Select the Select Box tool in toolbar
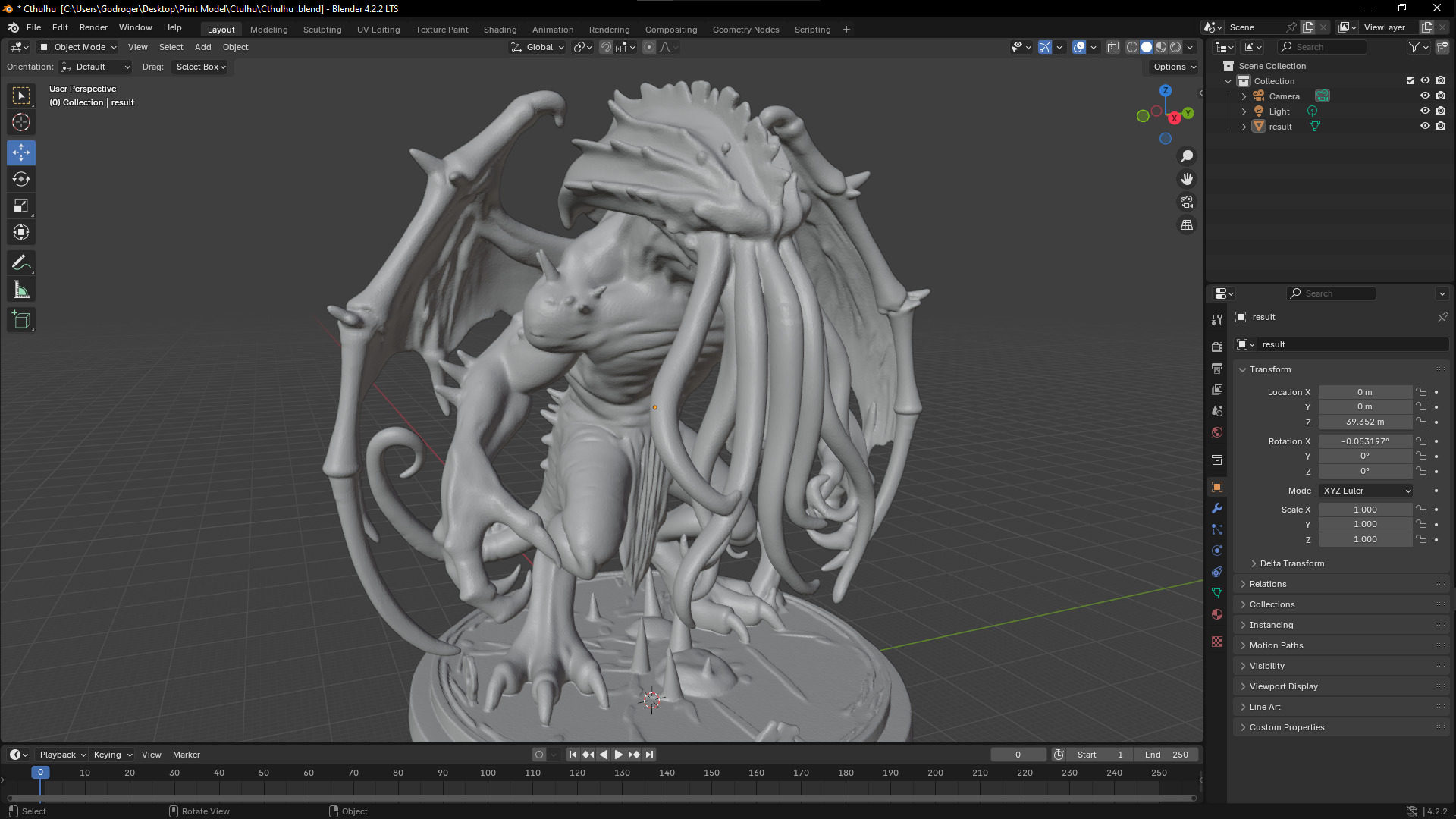This screenshot has width=1456, height=819. (21, 96)
